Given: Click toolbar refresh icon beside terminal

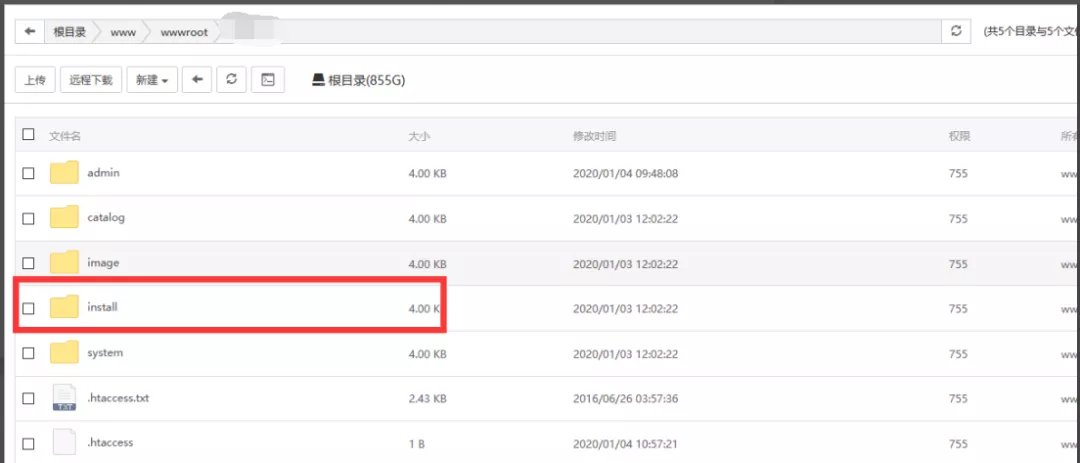Looking at the screenshot, I should click(231, 80).
